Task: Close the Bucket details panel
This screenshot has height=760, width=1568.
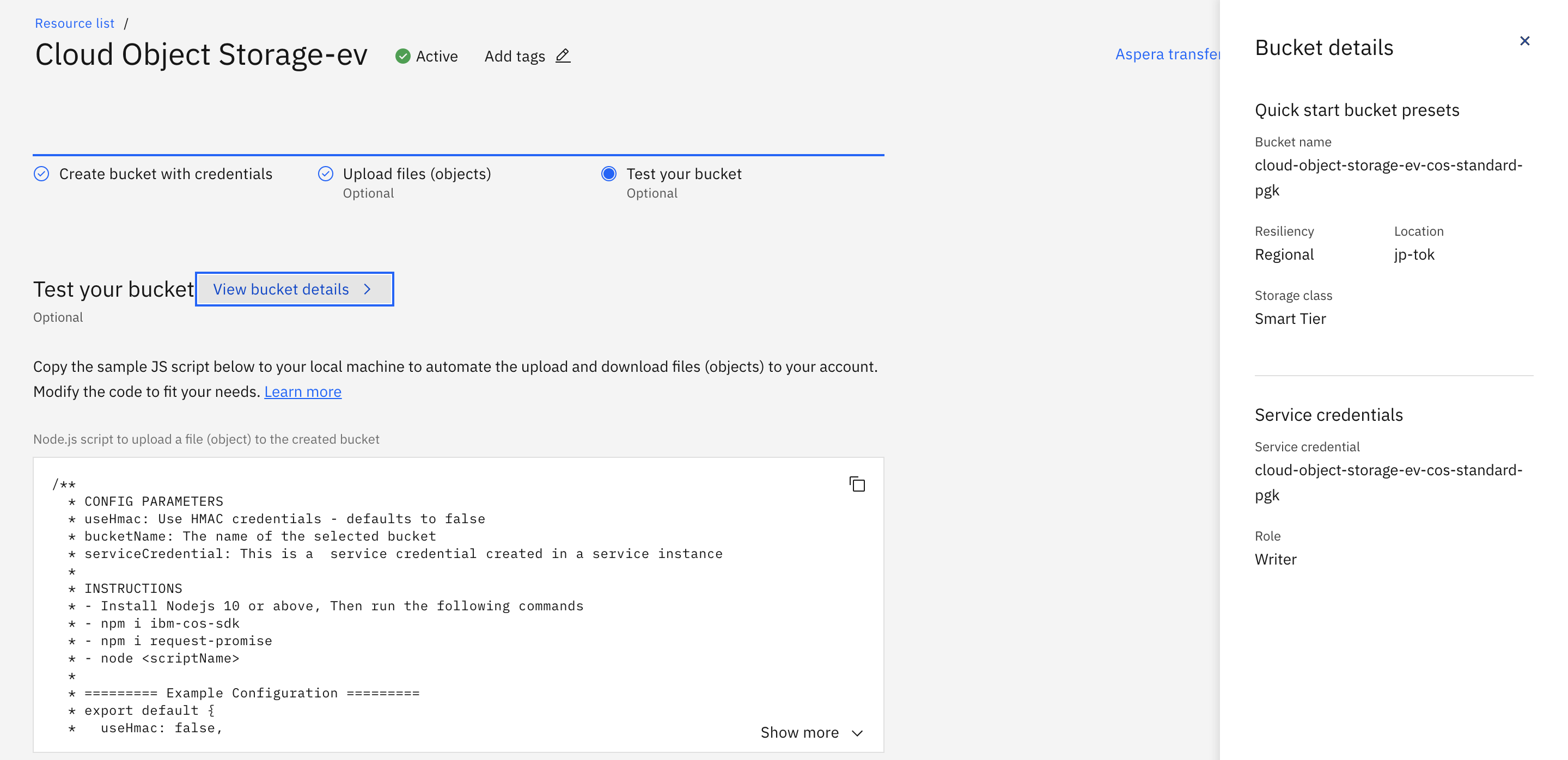Action: pyautogui.click(x=1524, y=41)
